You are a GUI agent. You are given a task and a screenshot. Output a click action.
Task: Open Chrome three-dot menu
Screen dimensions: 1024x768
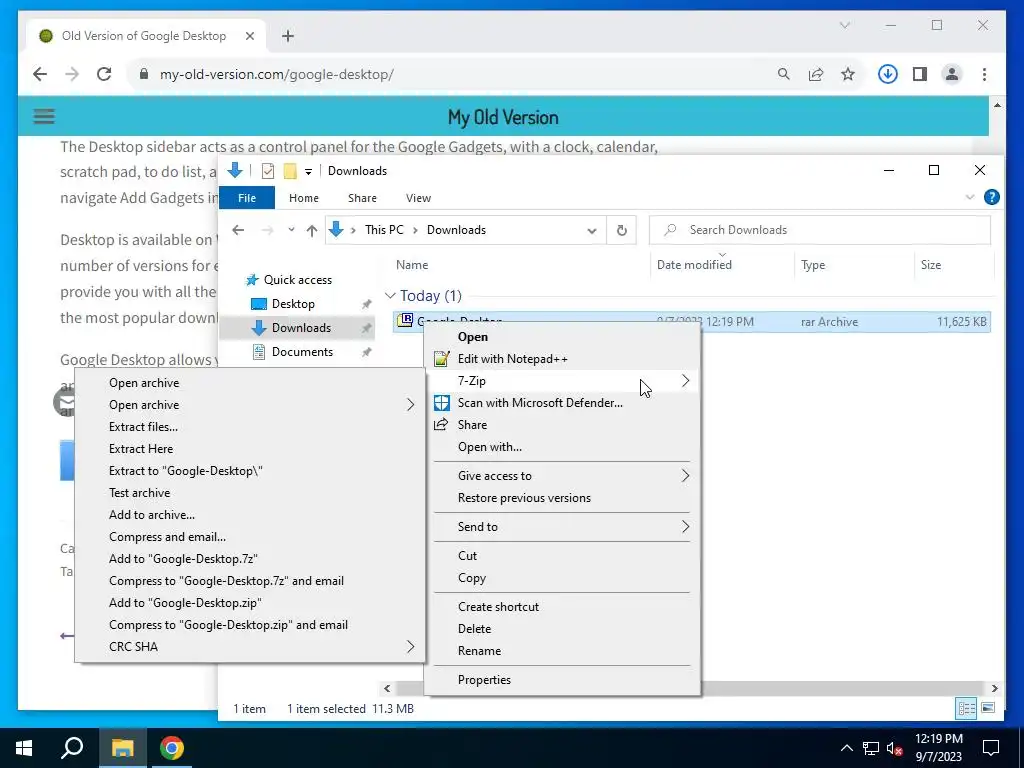(984, 74)
